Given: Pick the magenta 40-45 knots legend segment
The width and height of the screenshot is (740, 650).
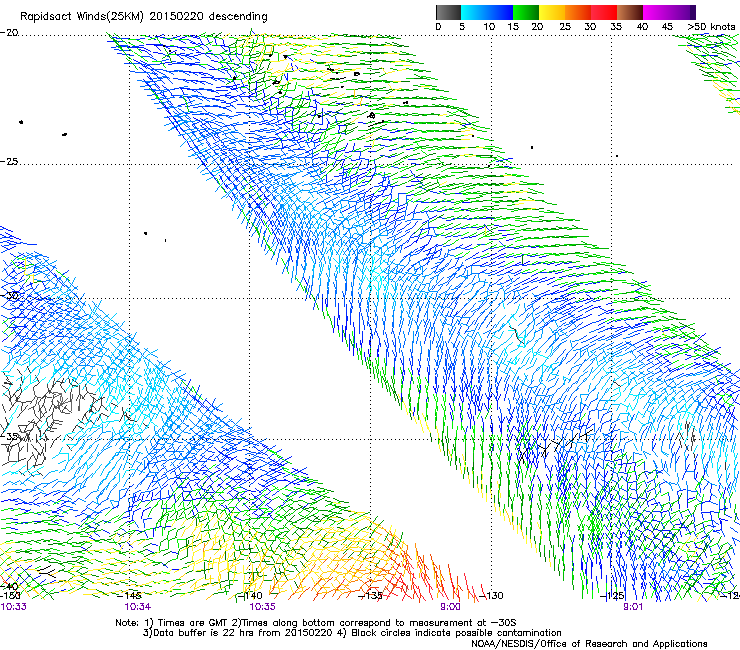Looking at the screenshot, I should coord(656,12).
